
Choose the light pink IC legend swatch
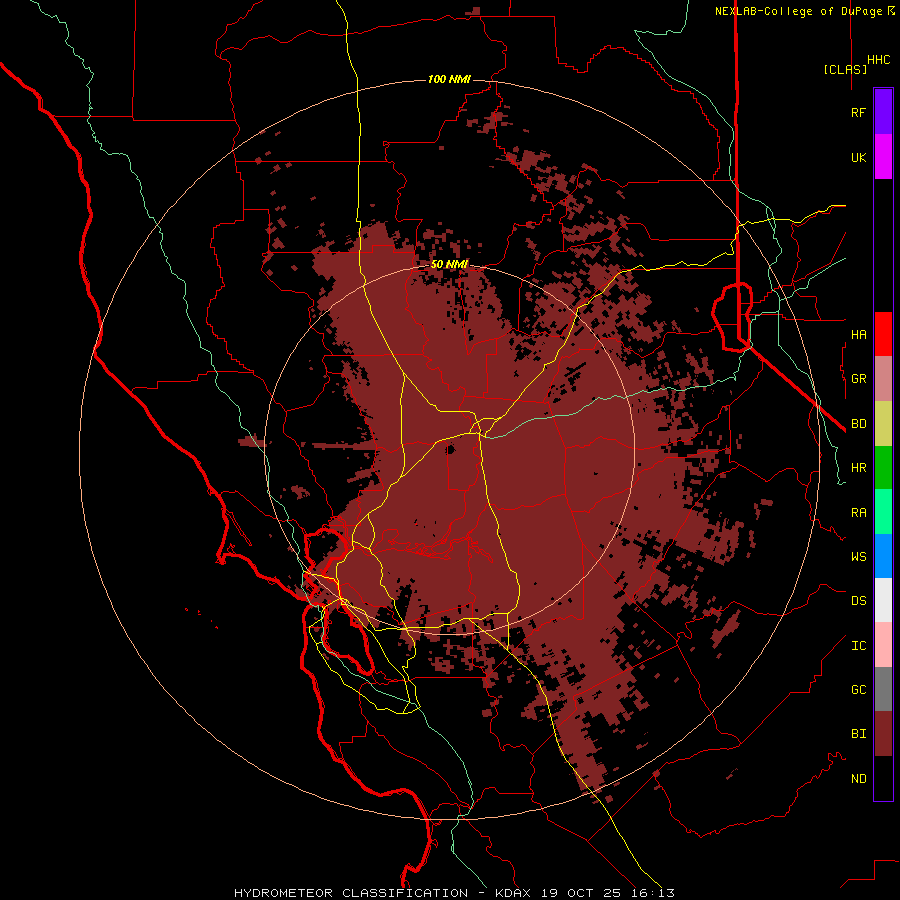(883, 645)
